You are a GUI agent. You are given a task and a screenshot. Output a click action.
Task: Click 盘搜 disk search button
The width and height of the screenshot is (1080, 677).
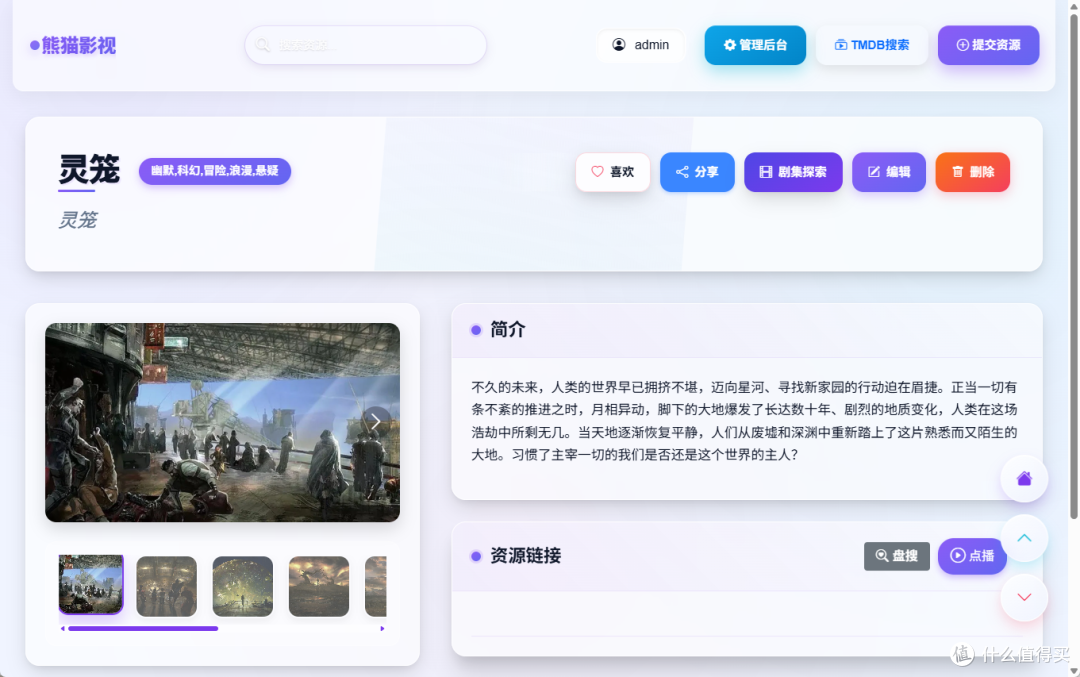897,556
